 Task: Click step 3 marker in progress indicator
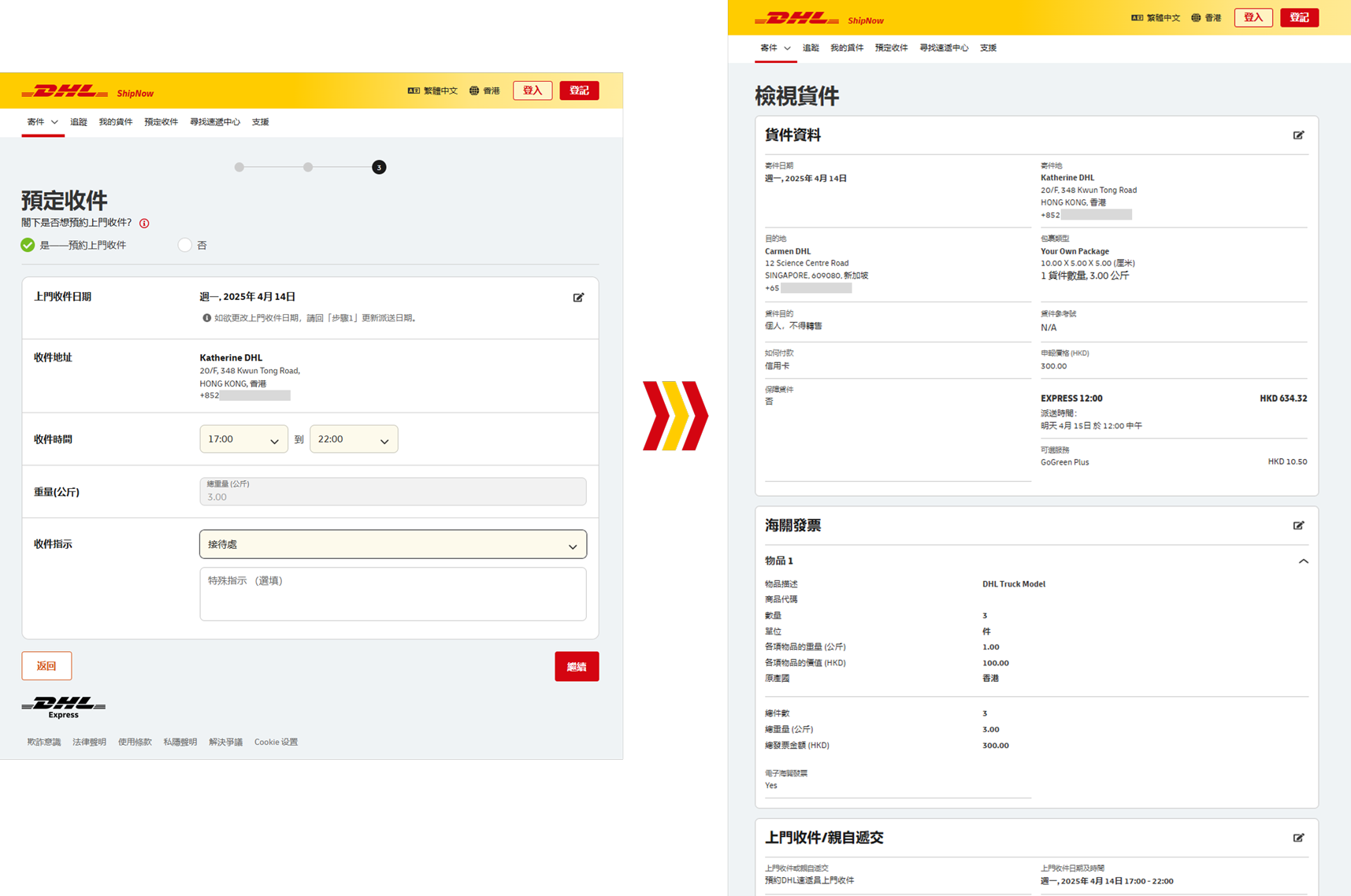(379, 167)
